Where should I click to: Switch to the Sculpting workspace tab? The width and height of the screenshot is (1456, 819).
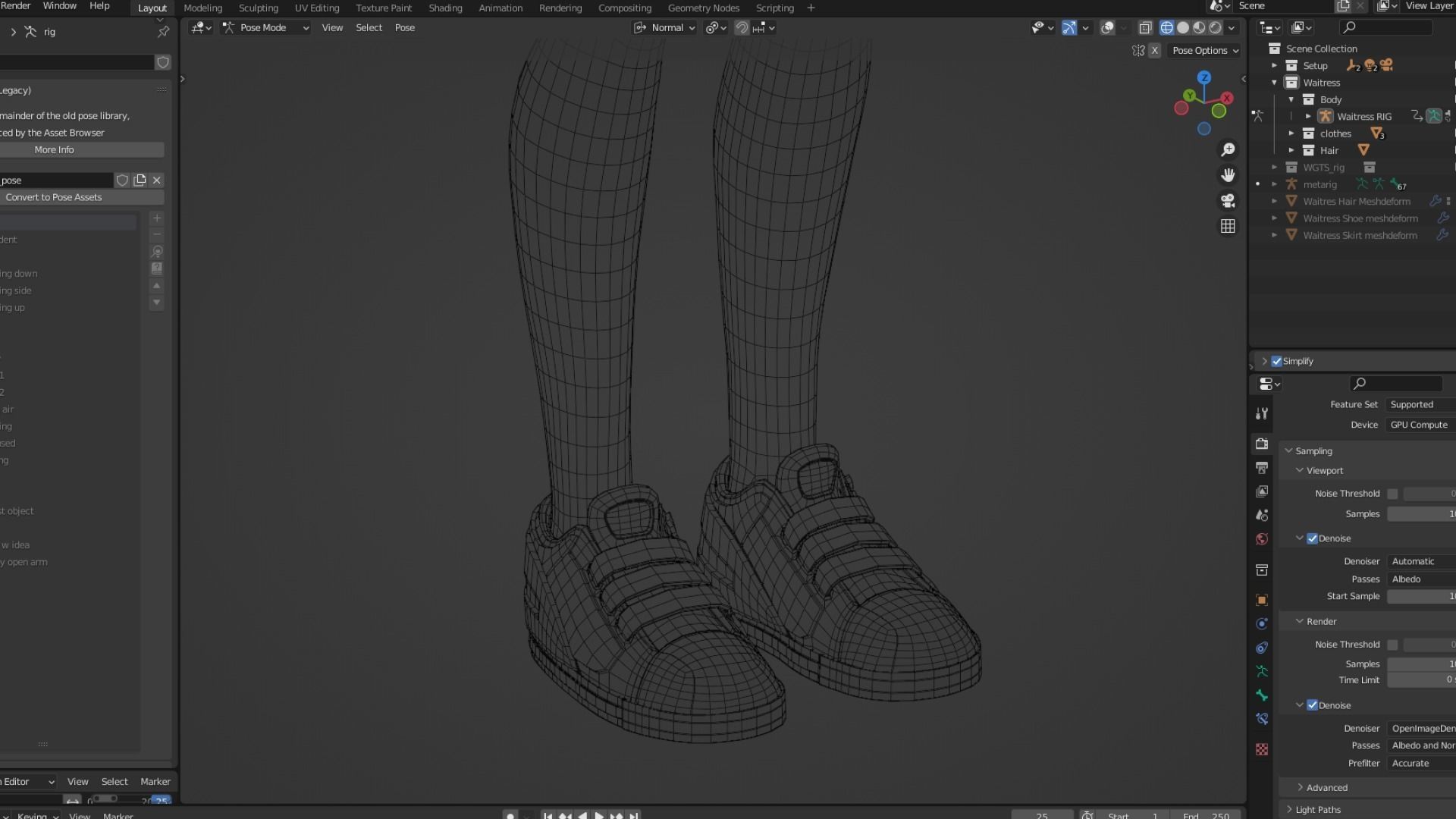pos(258,8)
